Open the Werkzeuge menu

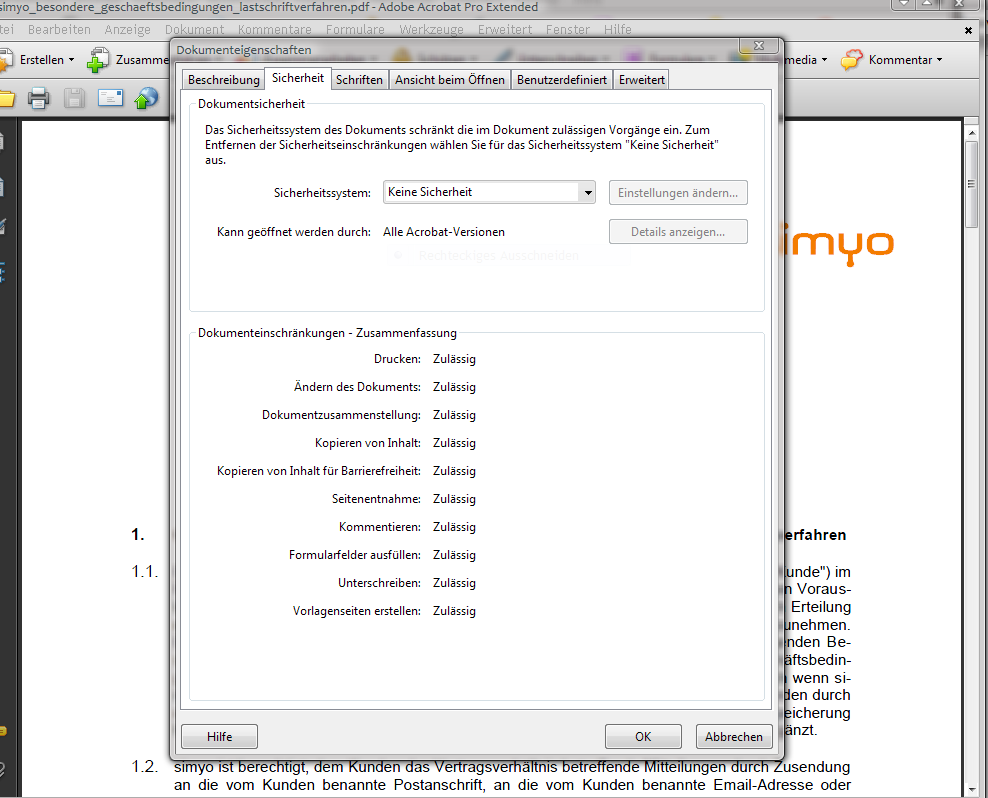coord(431,30)
